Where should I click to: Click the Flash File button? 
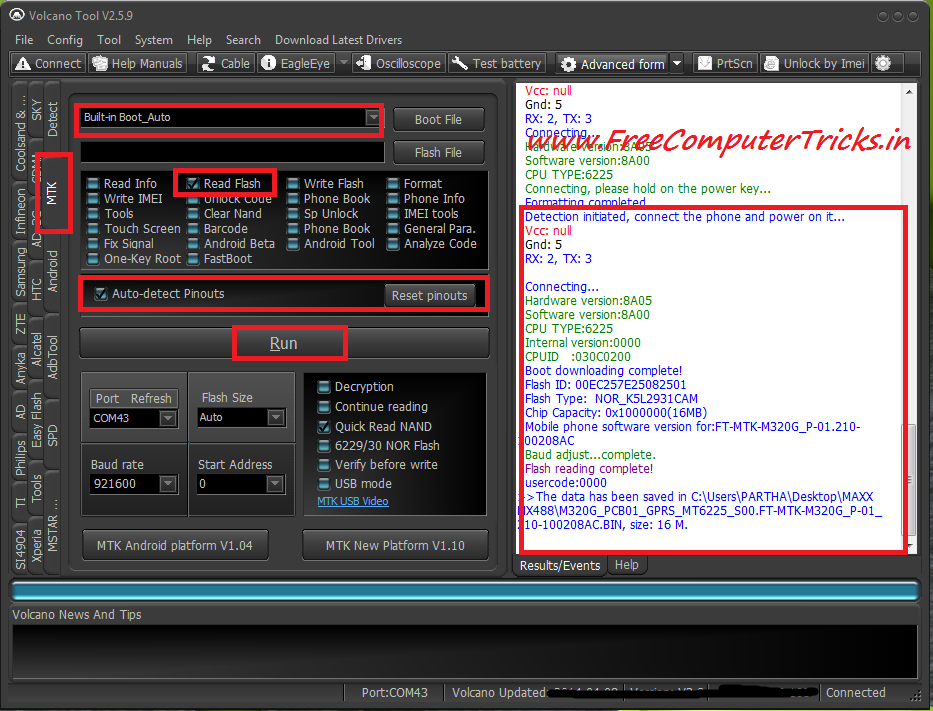(x=439, y=153)
